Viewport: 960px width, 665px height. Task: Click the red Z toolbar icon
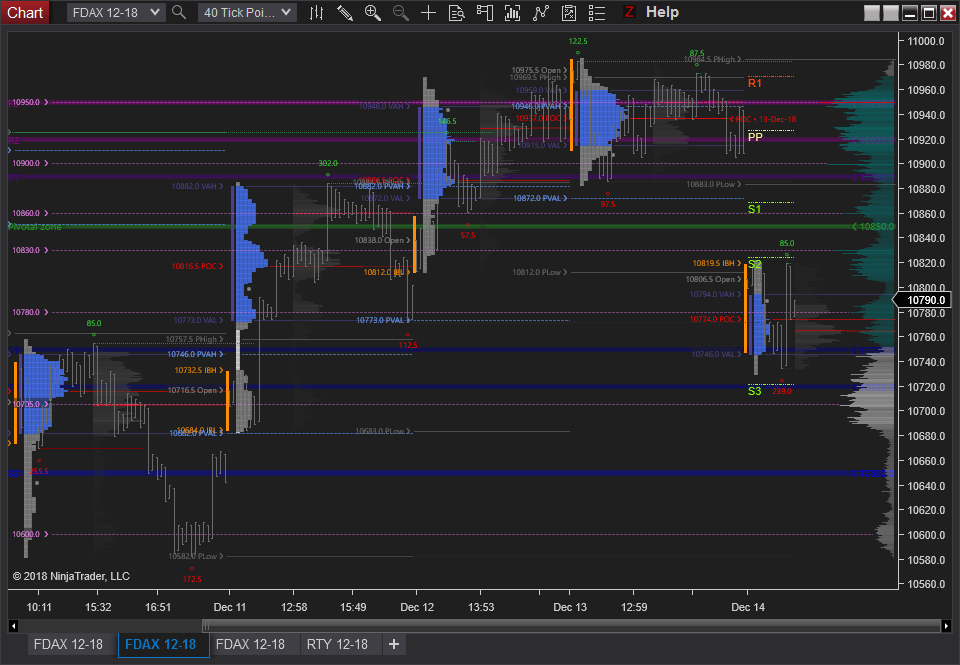[x=629, y=12]
